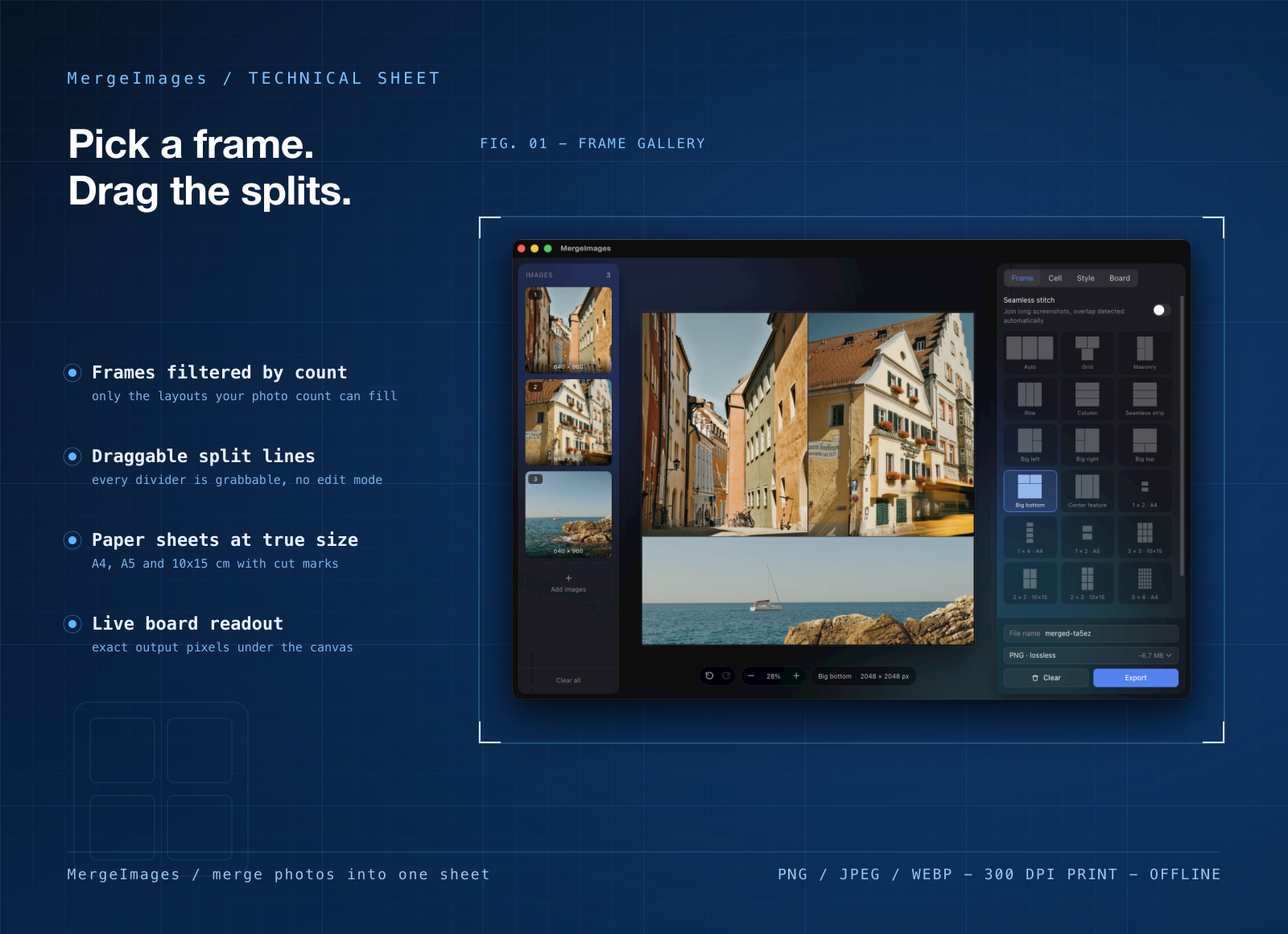Image resolution: width=1288 pixels, height=934 pixels.
Task: Undo the last canvas change
Action: [x=709, y=676]
